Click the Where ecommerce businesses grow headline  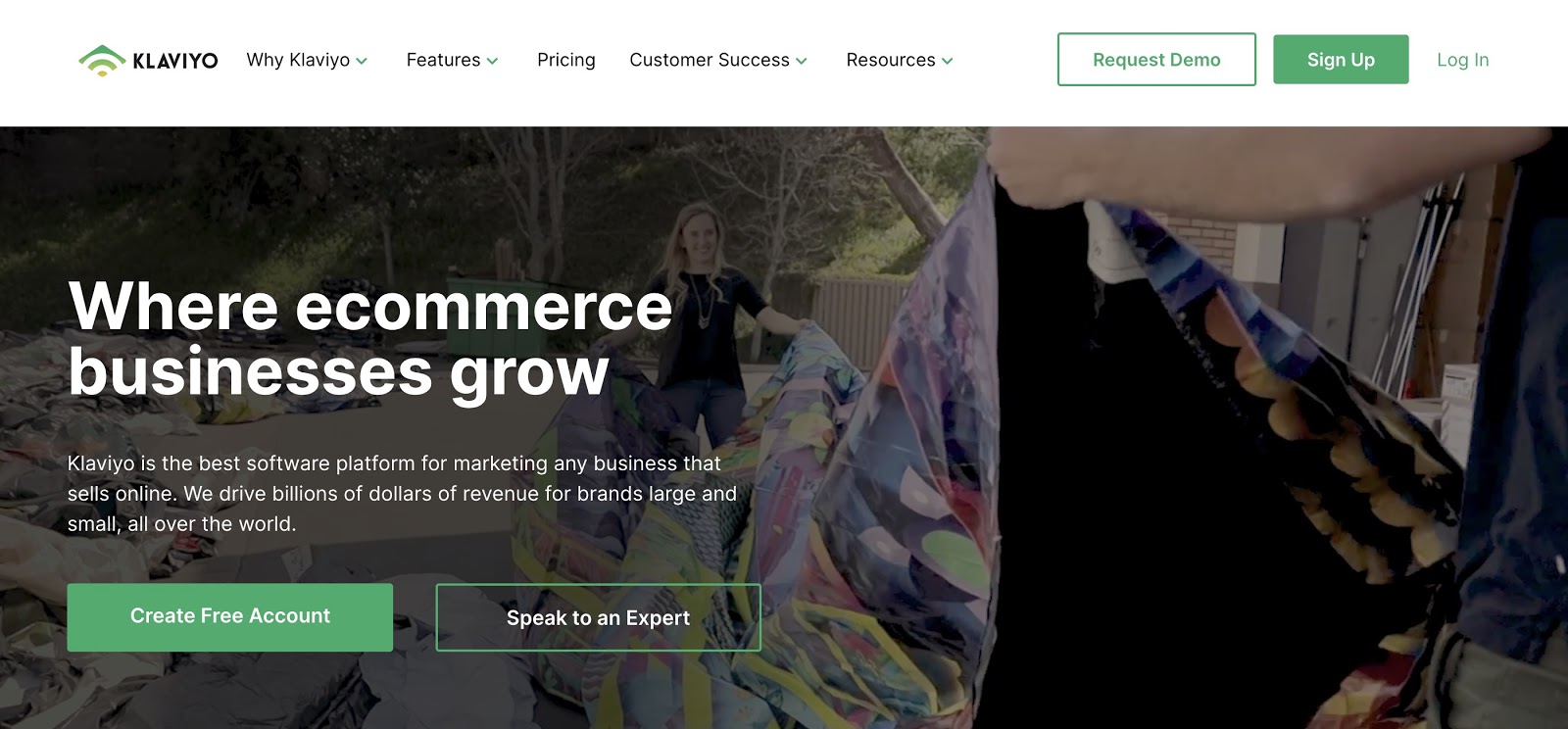point(370,339)
